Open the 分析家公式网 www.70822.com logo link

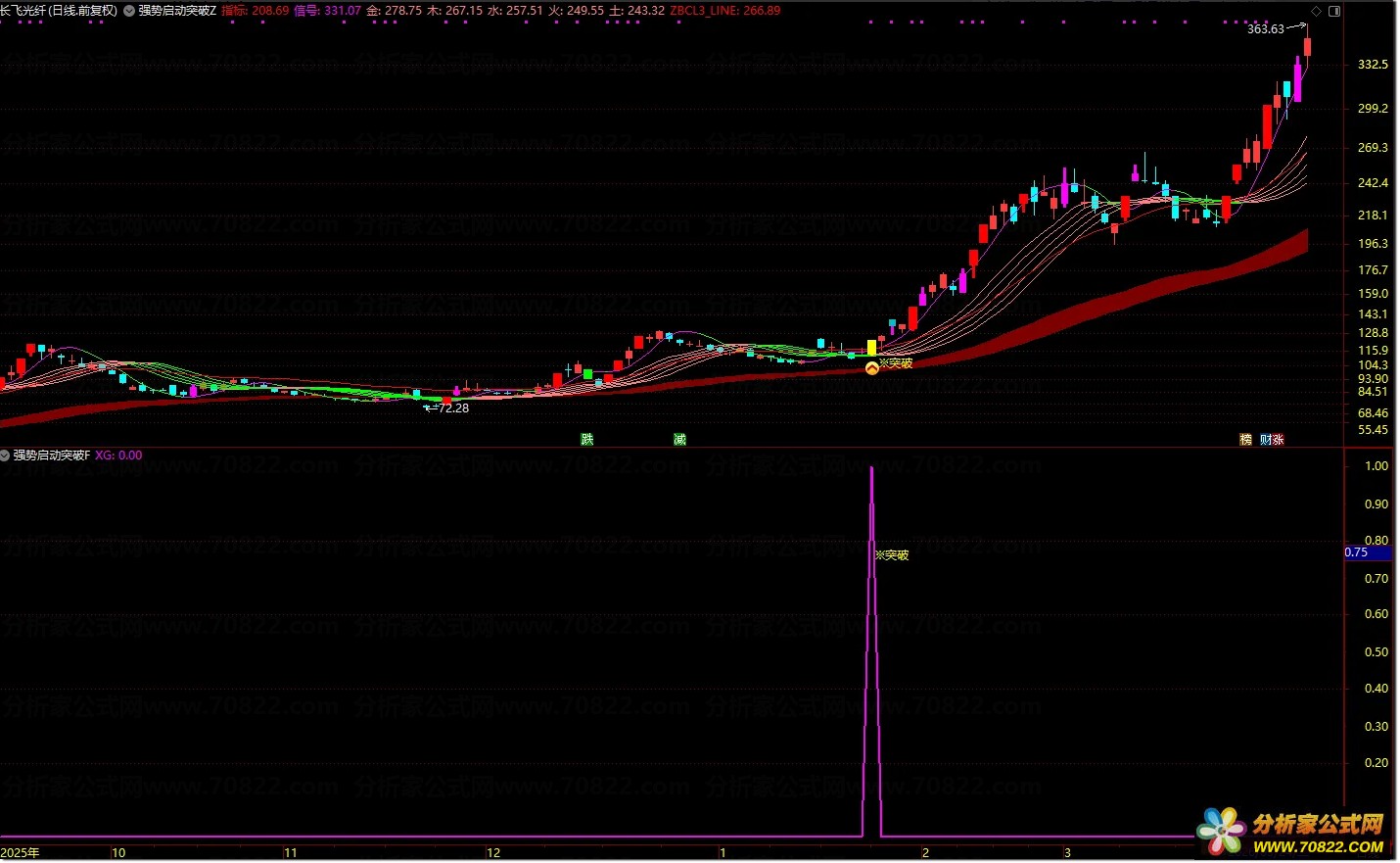1292,833
